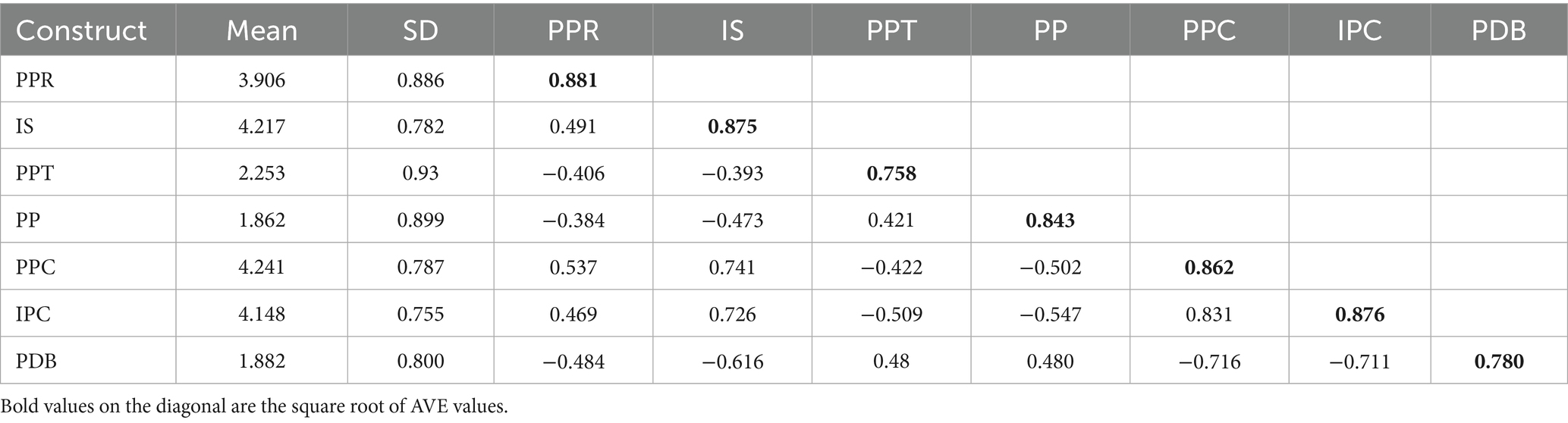
Task: Select the IS row label
Action: click(x=25, y=126)
